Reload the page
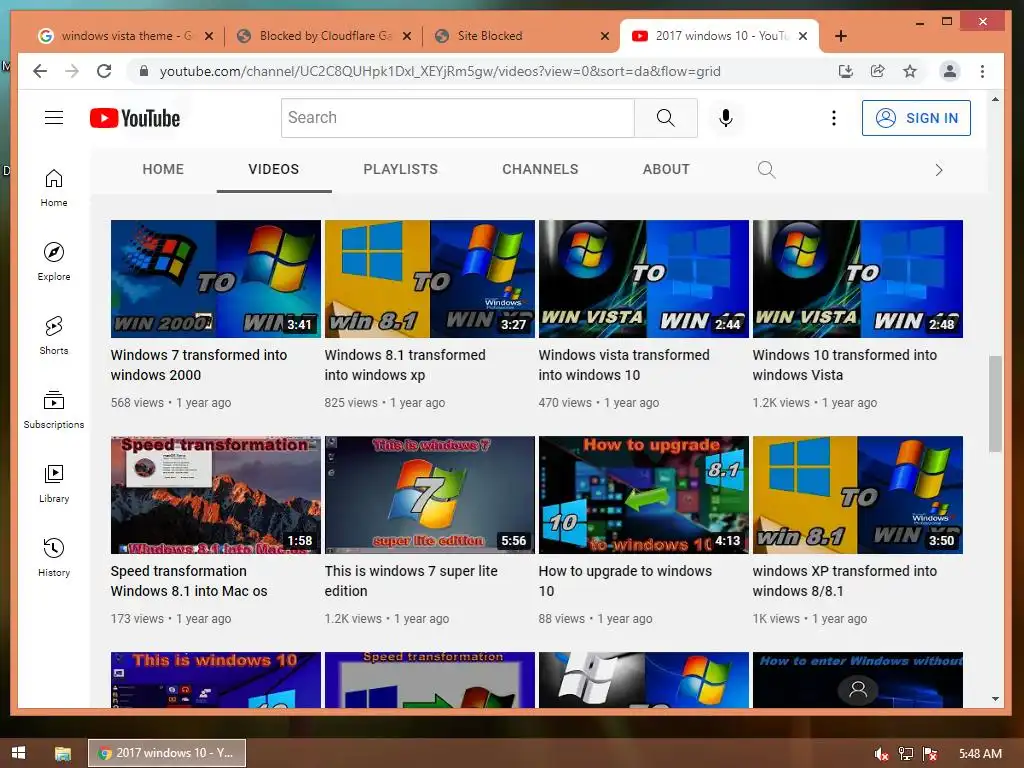This screenshot has height=768, width=1024. click(x=104, y=71)
